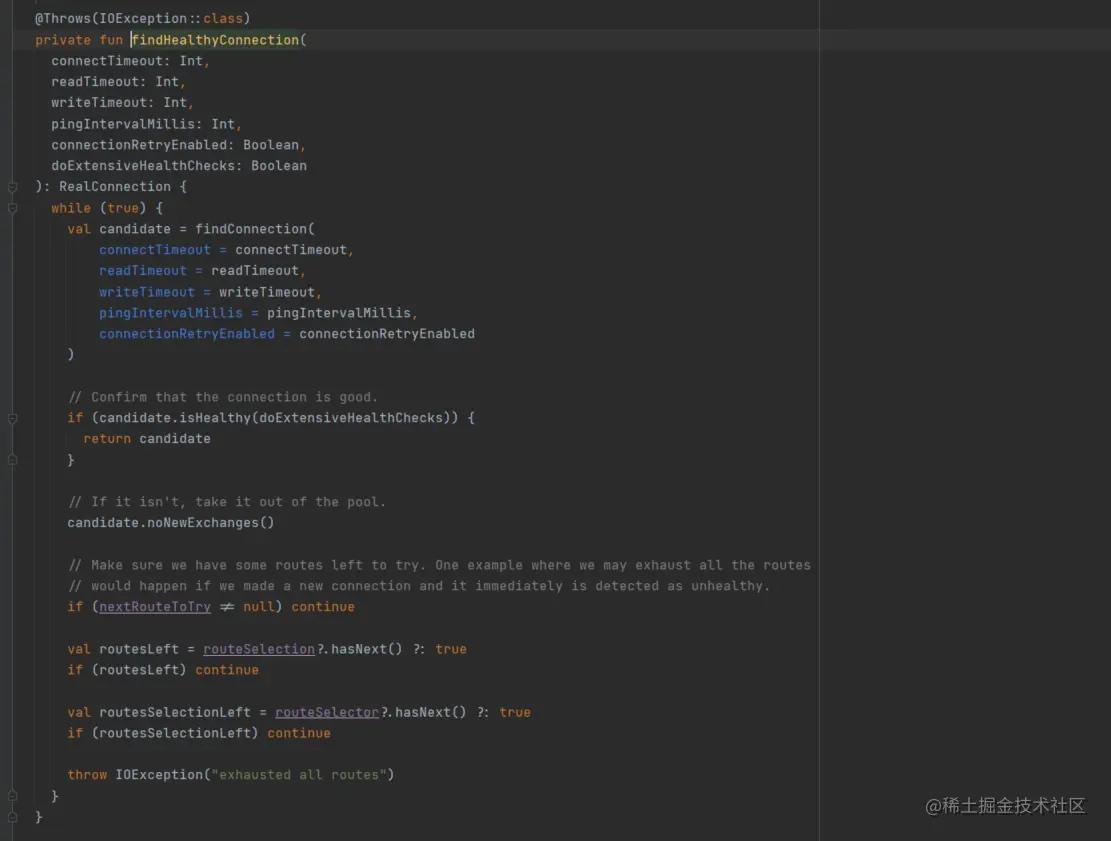Click fold-end marker after 'return candidate' block
This screenshot has width=1111, height=841.
[x=12, y=461]
